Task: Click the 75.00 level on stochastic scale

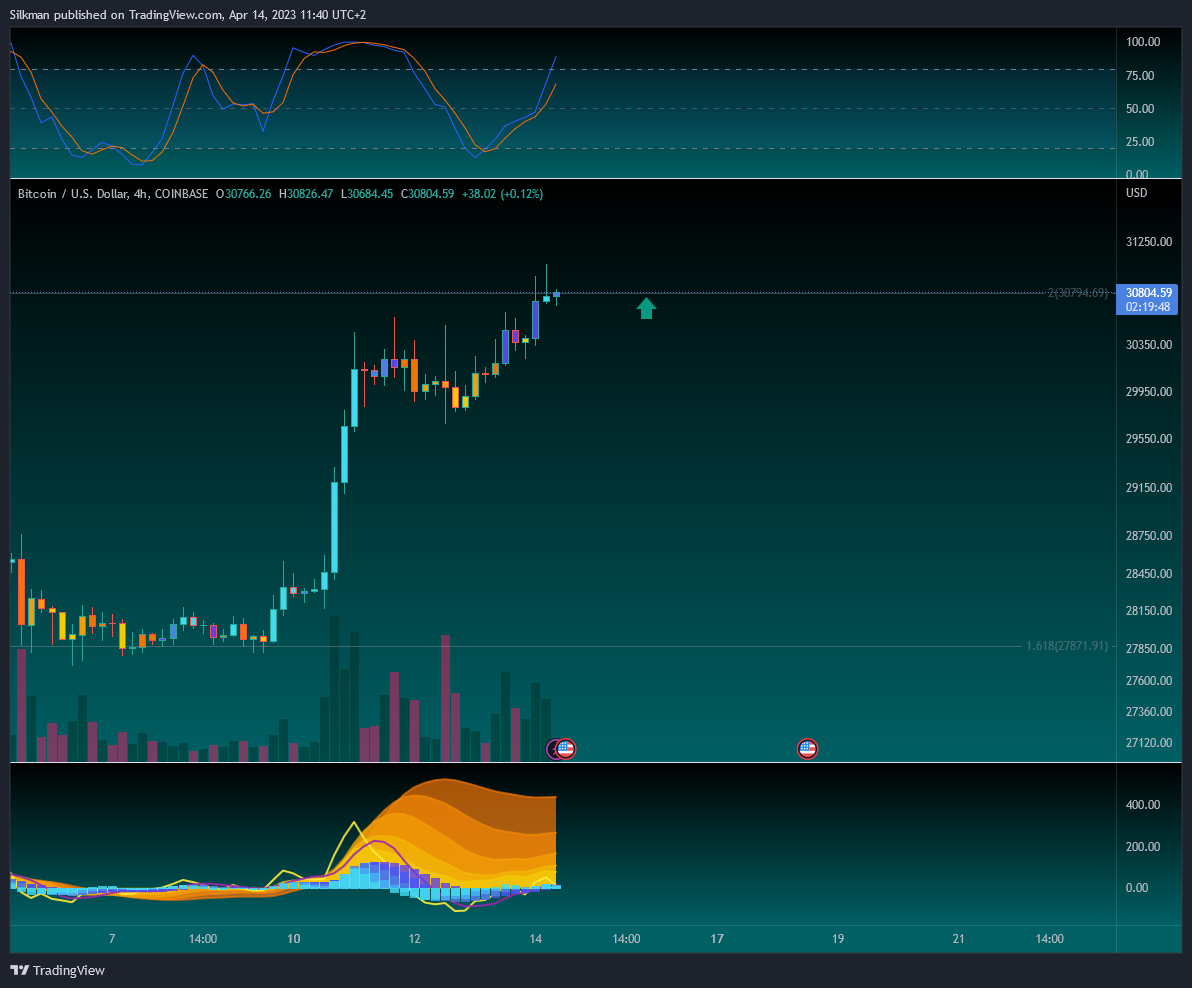Action: [1140, 76]
